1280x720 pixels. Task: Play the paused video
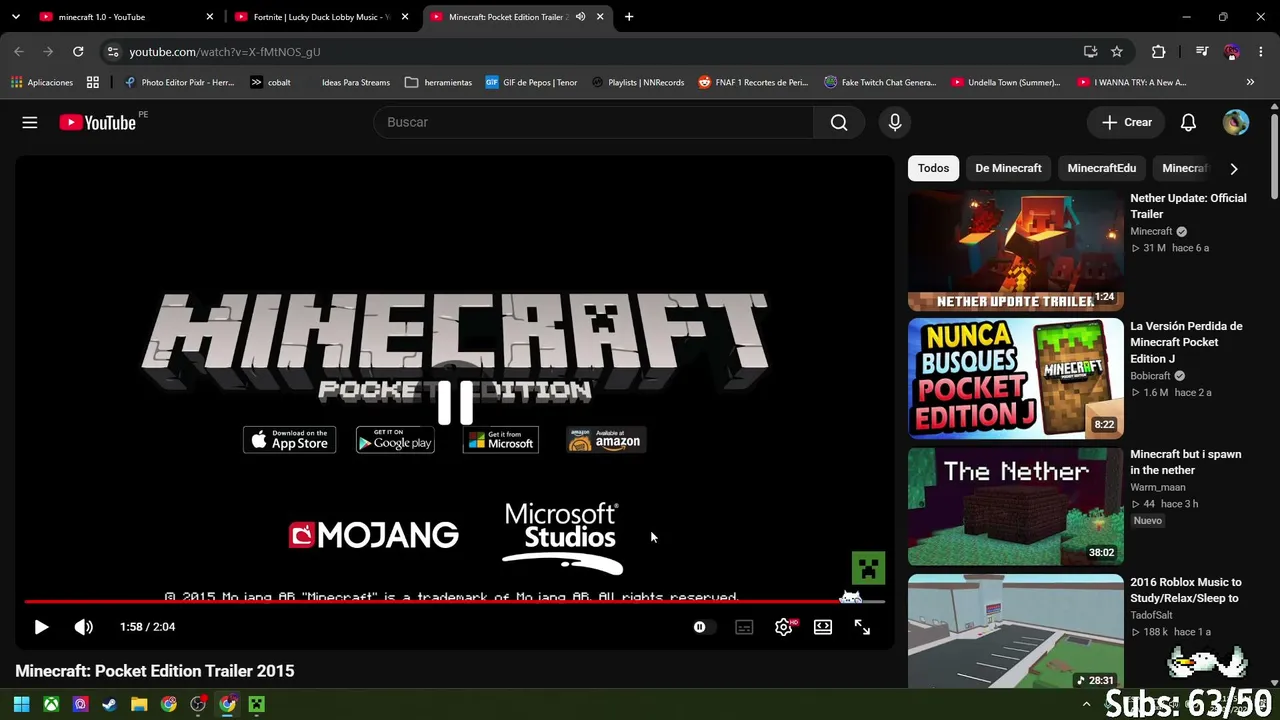pyautogui.click(x=41, y=627)
